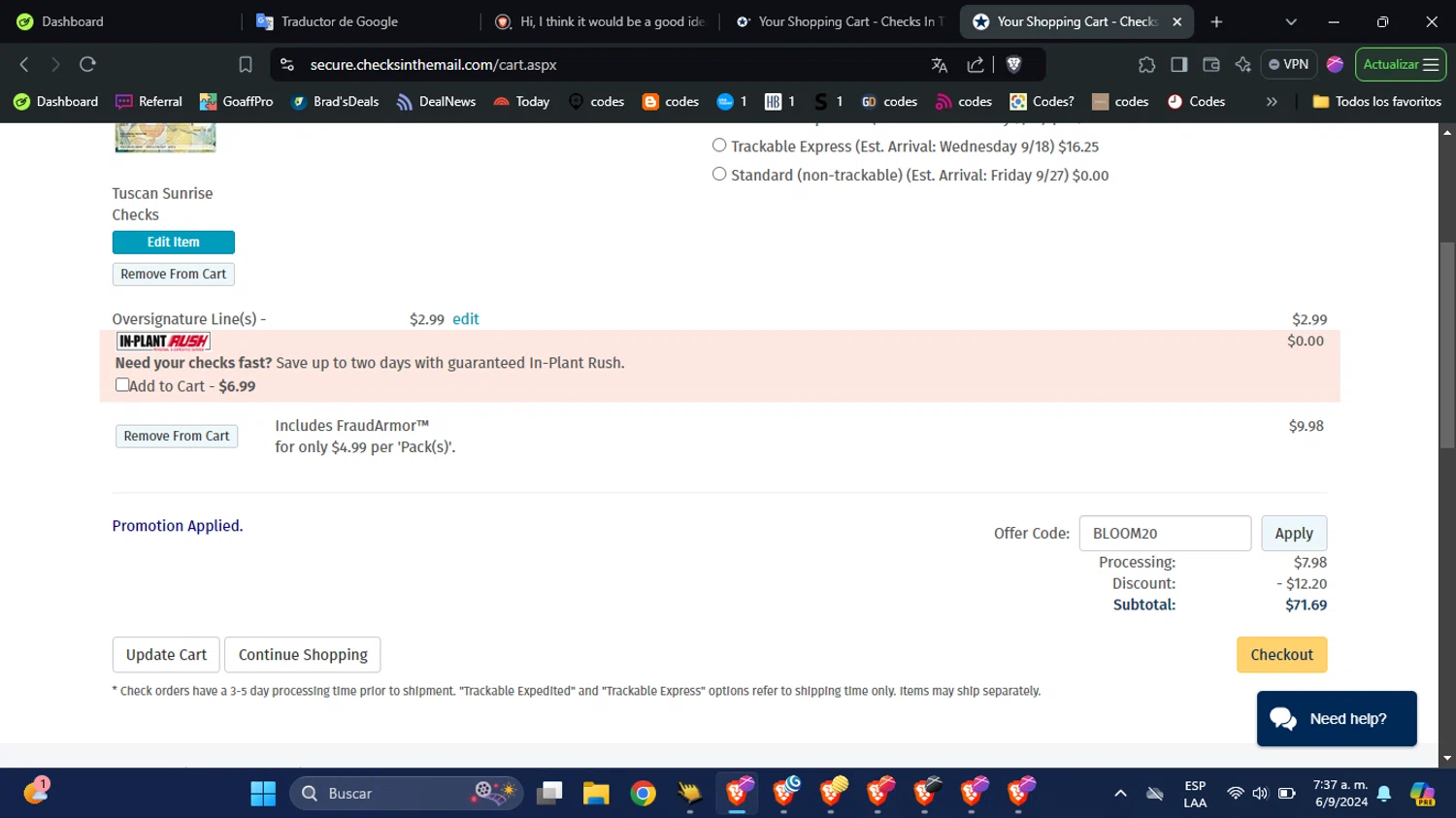Image resolution: width=1456 pixels, height=818 pixels.
Task: Share this page icon
Action: (x=976, y=65)
